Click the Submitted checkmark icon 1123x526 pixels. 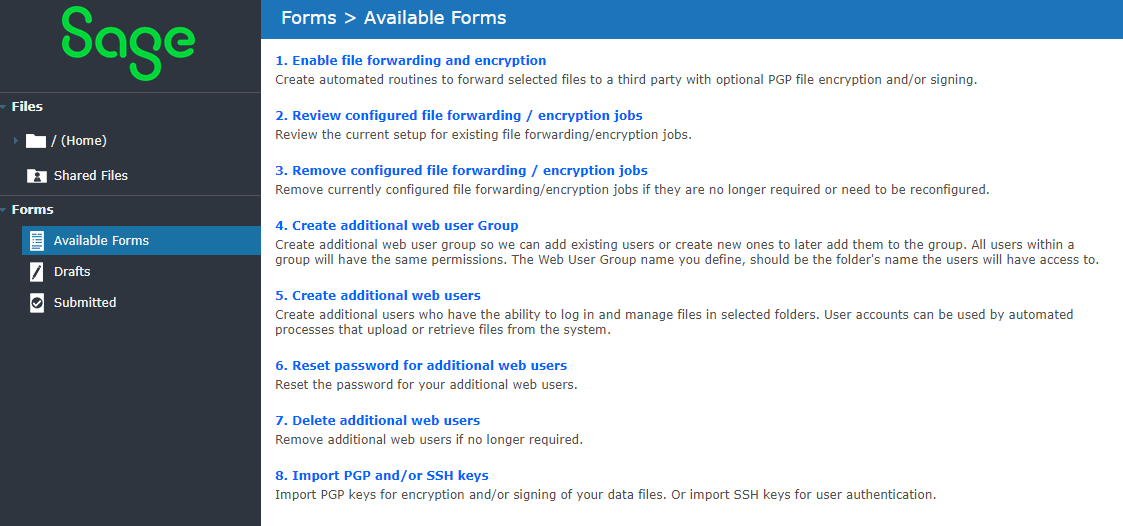coord(37,303)
